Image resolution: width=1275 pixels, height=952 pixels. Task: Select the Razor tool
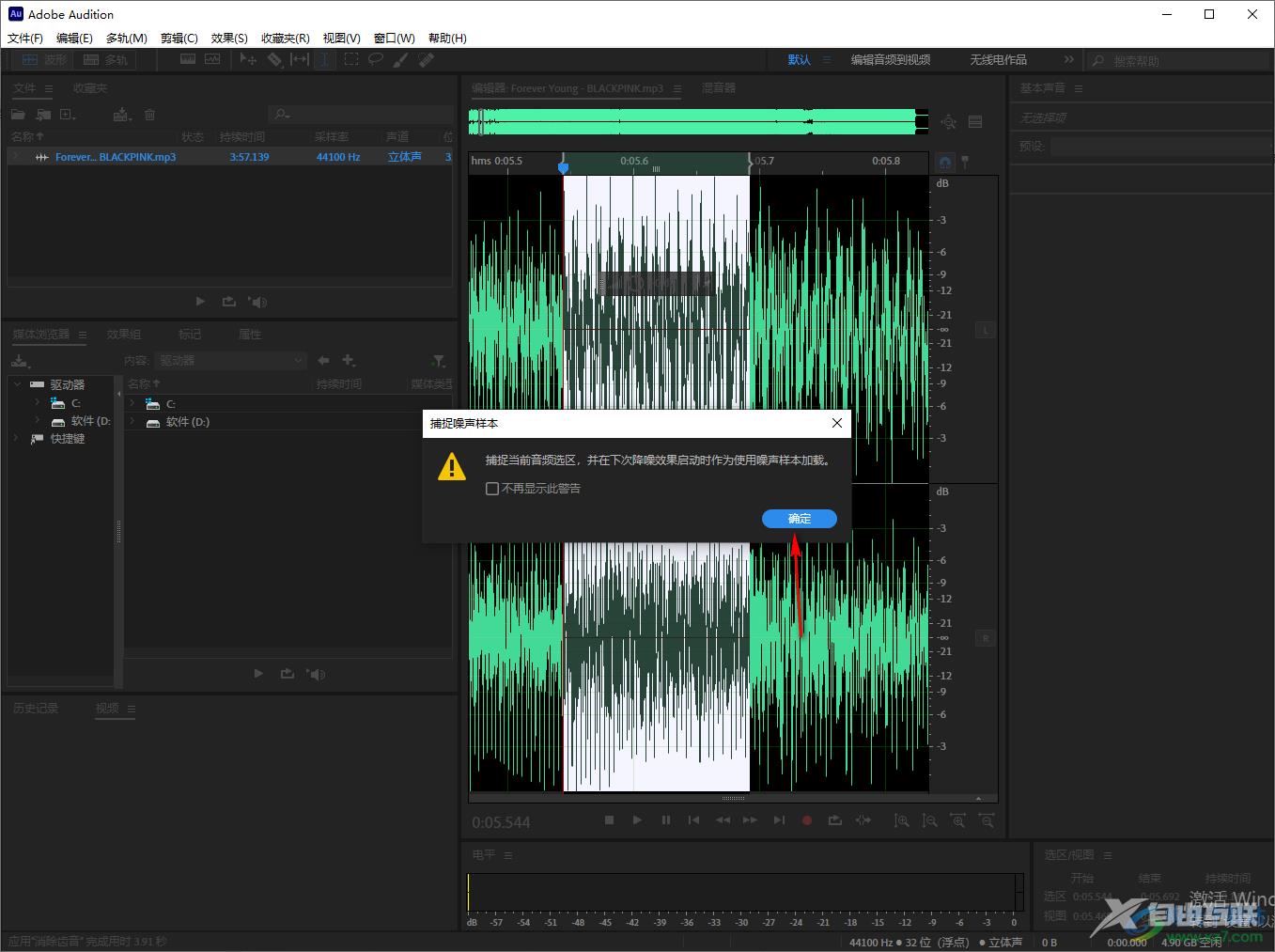pos(274,59)
